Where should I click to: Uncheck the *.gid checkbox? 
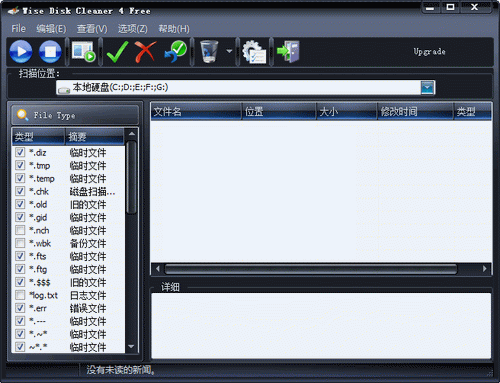tap(20, 217)
